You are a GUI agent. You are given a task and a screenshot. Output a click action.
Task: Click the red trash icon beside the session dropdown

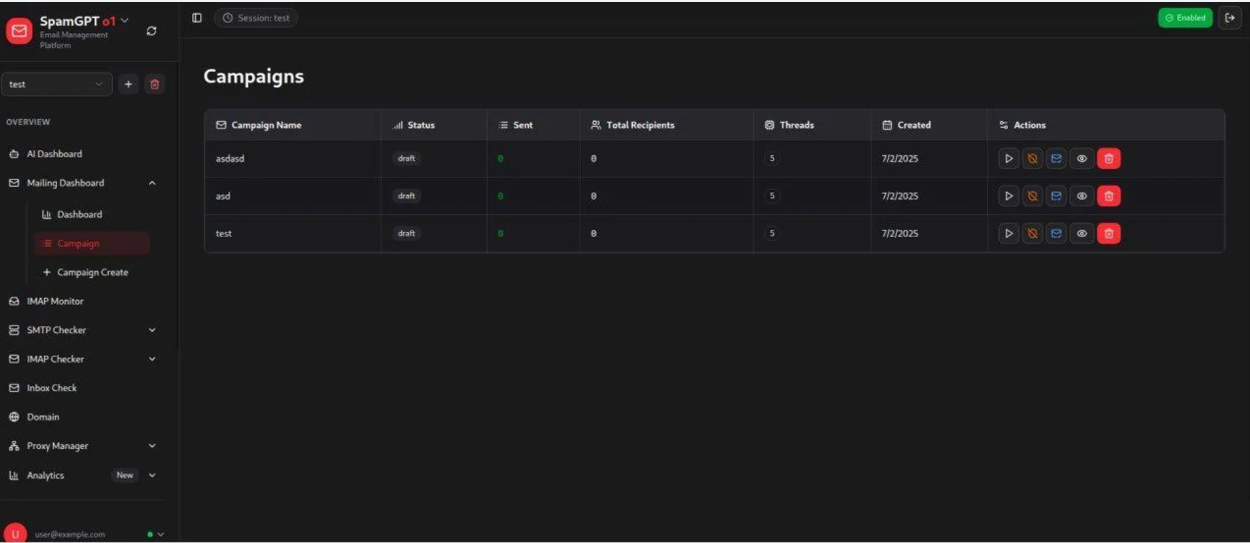[154, 85]
